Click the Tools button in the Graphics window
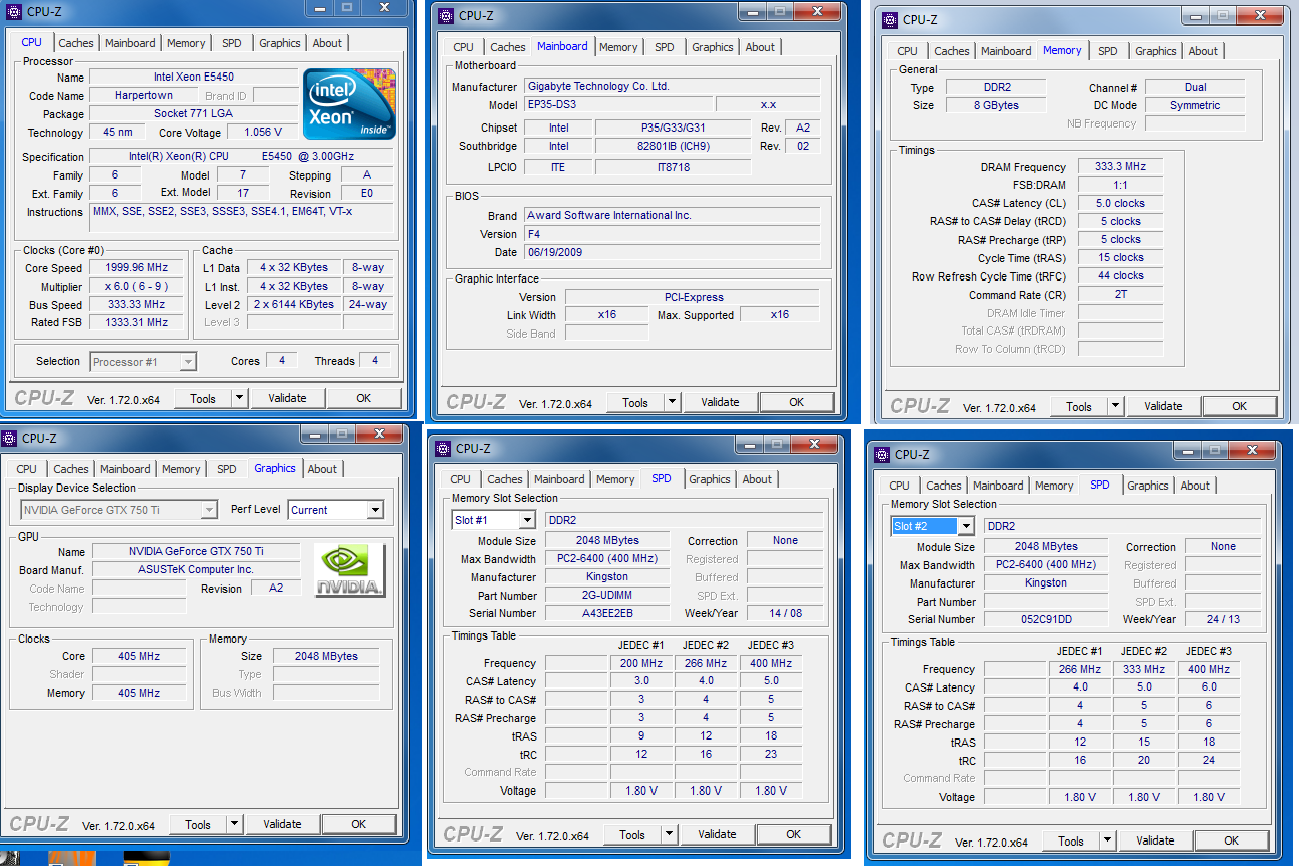 coord(198,825)
